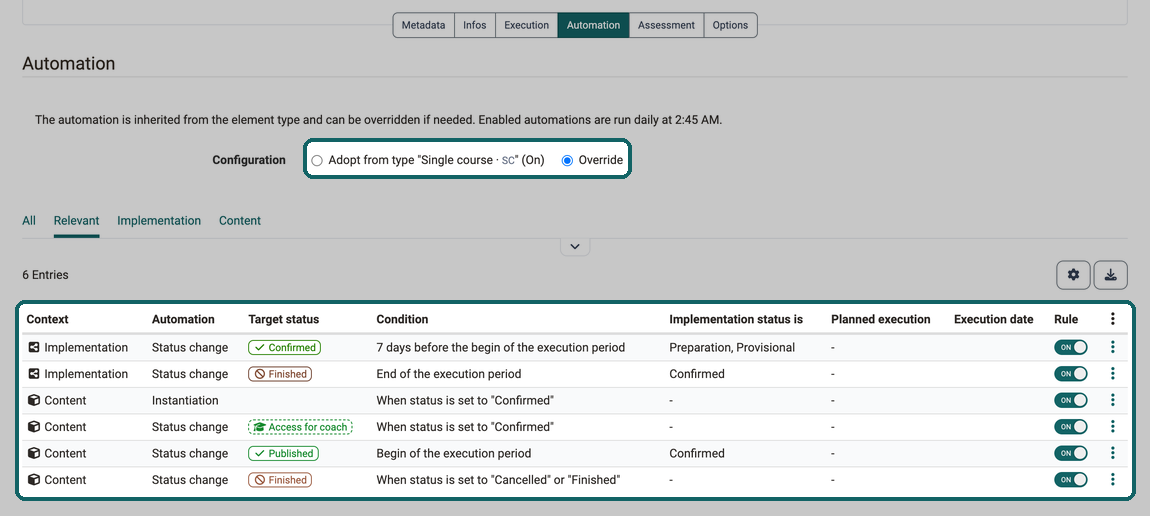Screen dimensions: 1150x516
Task: Open actions menu for Access for coach row
Action: (x=1113, y=427)
